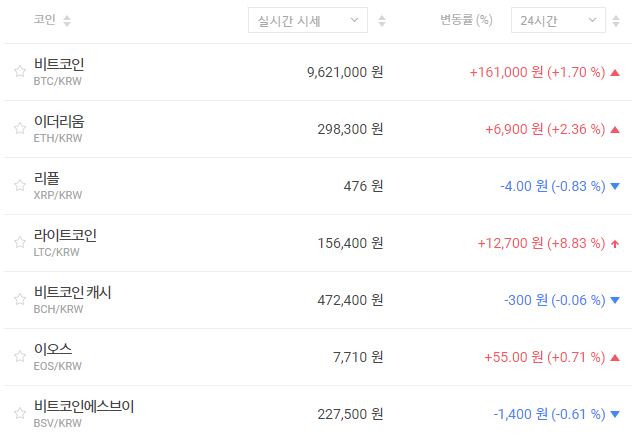Sort by coin name using sort arrows
The height and width of the screenshot is (439, 632).
pos(67,20)
